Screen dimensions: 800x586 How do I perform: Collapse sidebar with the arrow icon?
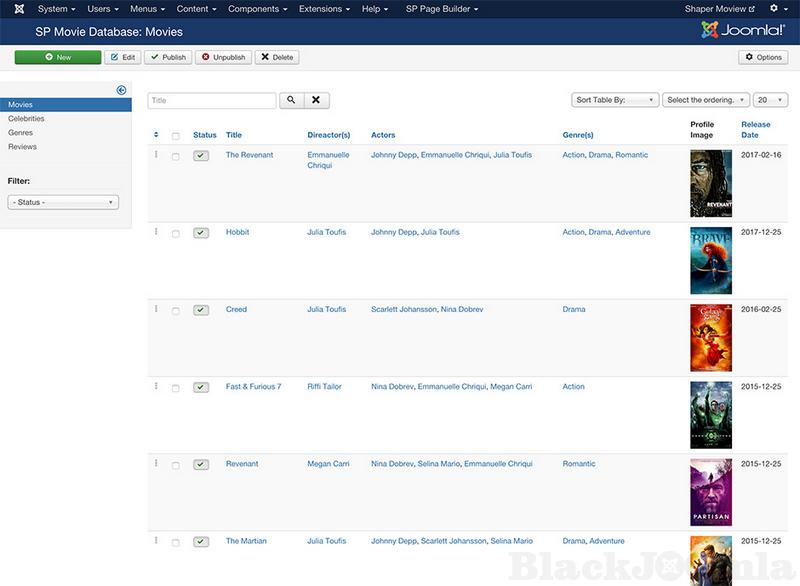pos(121,90)
